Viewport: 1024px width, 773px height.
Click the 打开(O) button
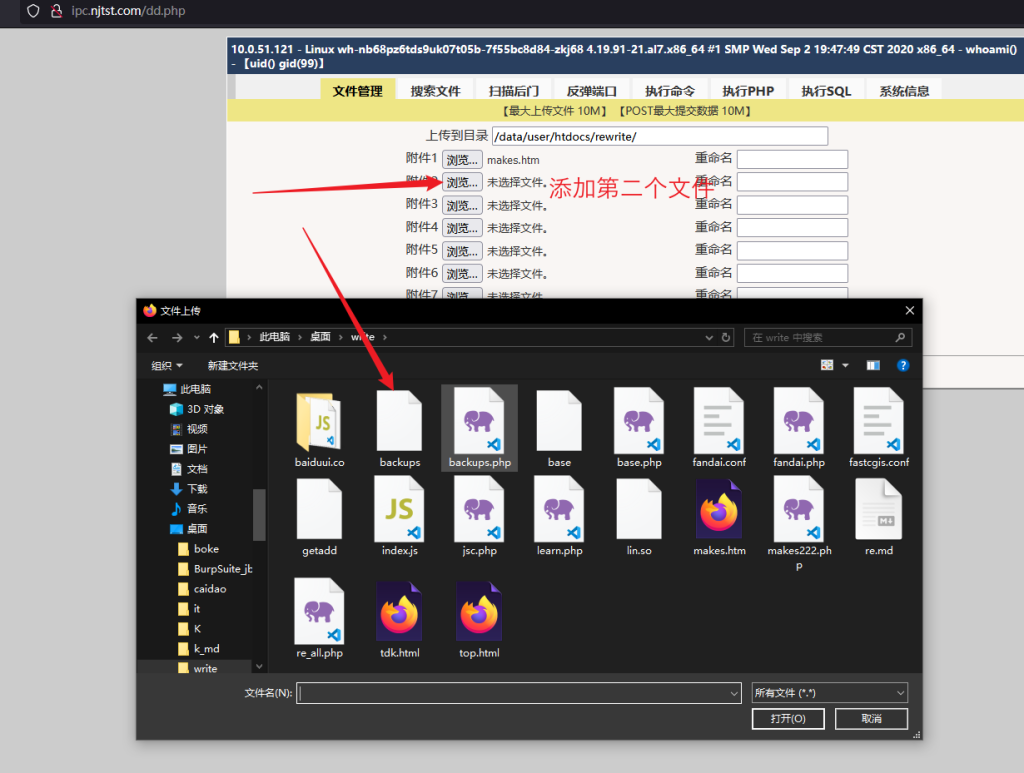tap(787, 719)
